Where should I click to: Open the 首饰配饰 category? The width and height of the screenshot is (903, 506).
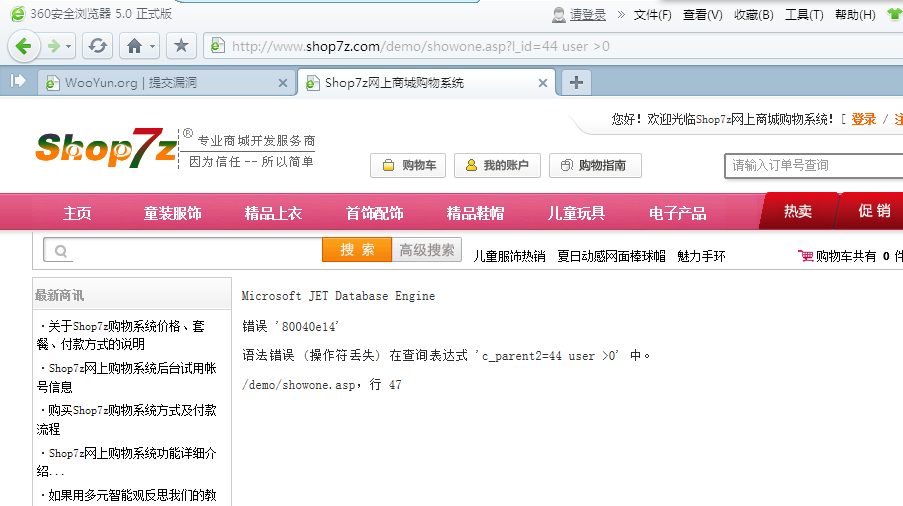(x=374, y=213)
